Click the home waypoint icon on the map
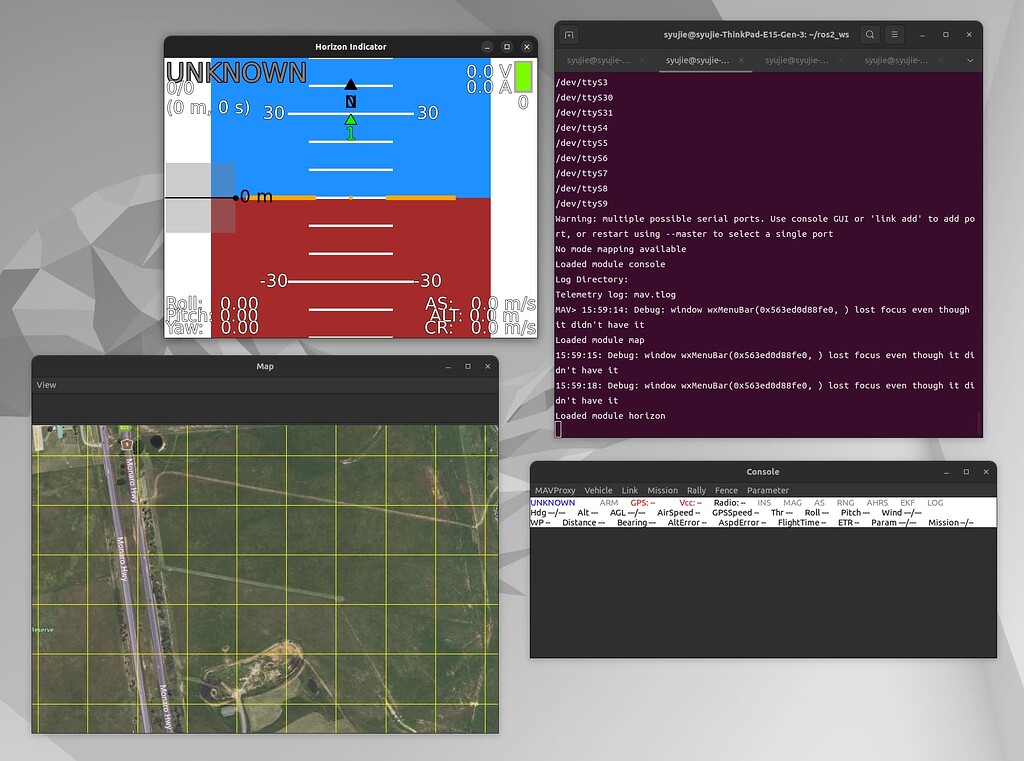The height and width of the screenshot is (761, 1024). 126,443
